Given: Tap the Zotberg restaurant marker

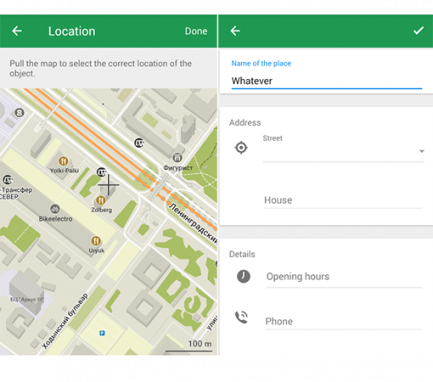Looking at the screenshot, I should [x=101, y=200].
